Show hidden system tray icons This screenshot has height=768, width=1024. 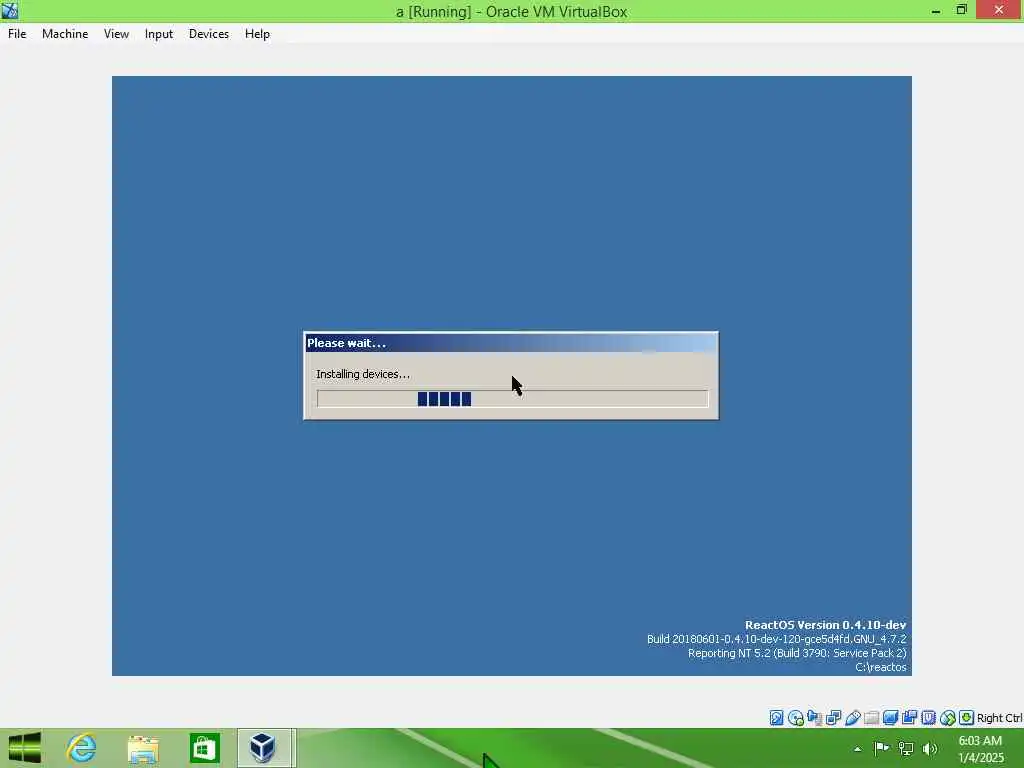tap(857, 749)
